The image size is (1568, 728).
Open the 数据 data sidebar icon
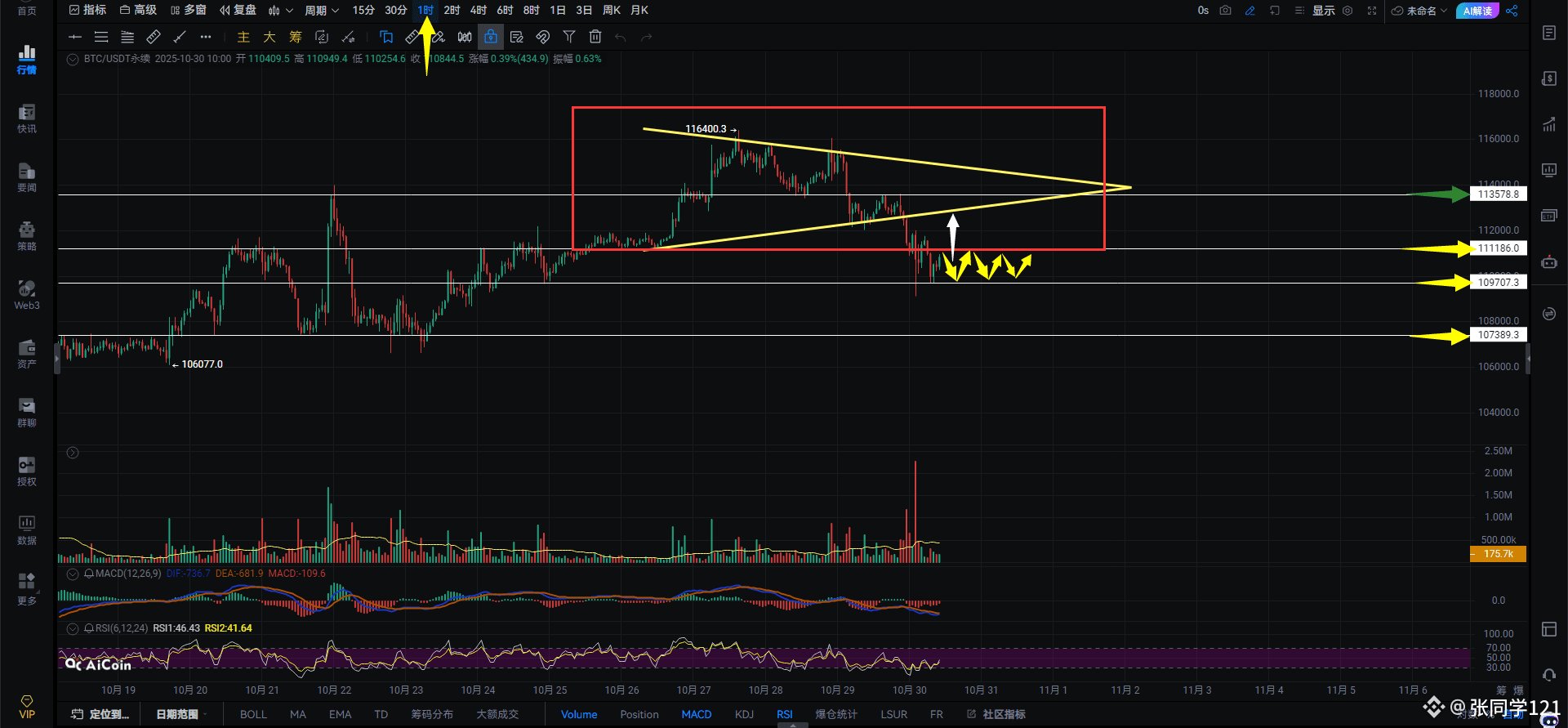(x=27, y=529)
